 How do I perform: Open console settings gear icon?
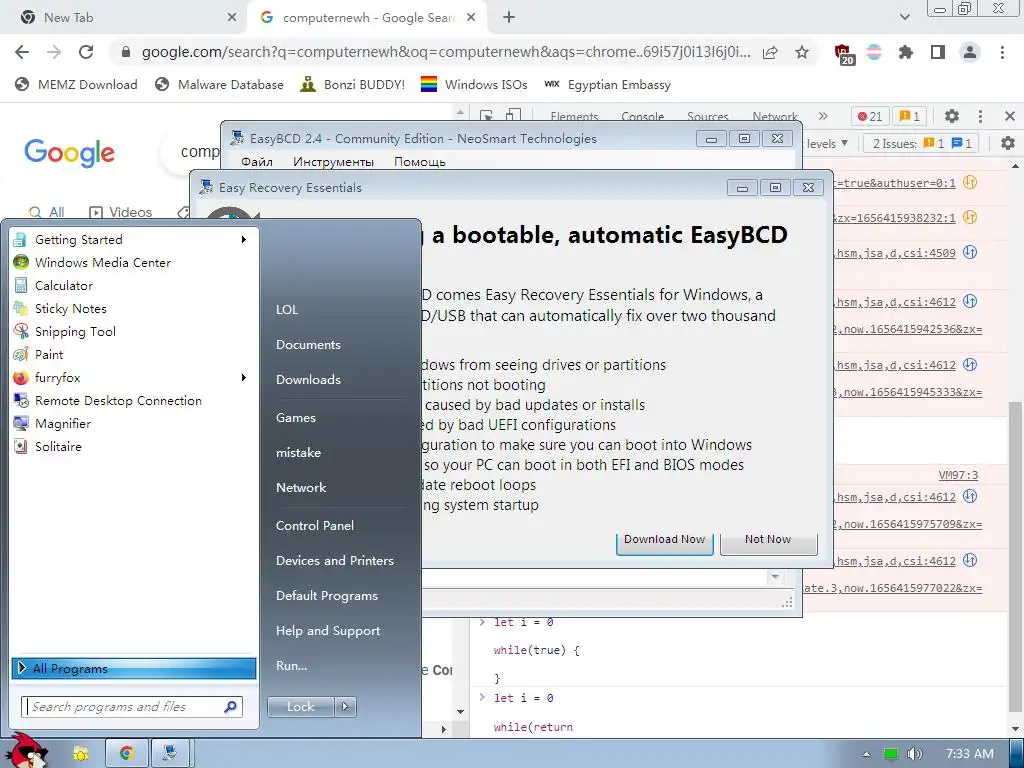1008,143
